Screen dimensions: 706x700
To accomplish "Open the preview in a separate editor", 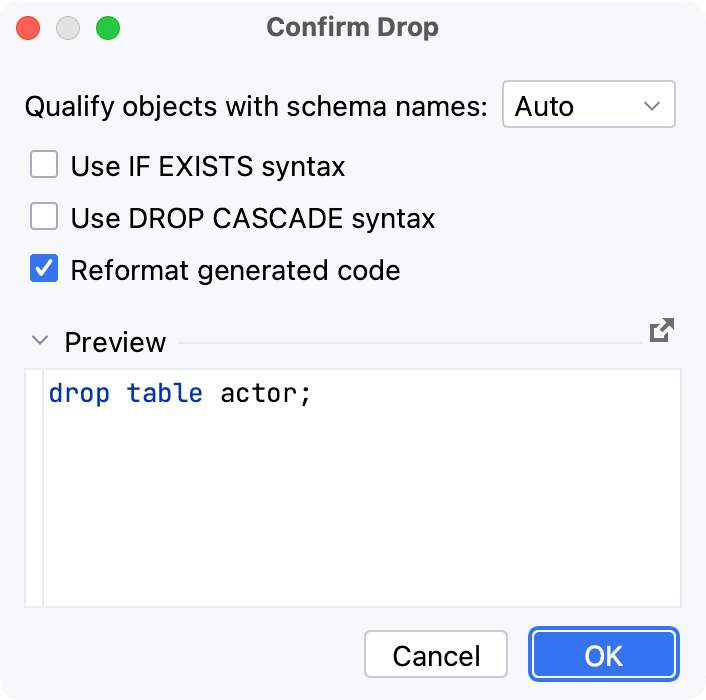I will click(661, 331).
